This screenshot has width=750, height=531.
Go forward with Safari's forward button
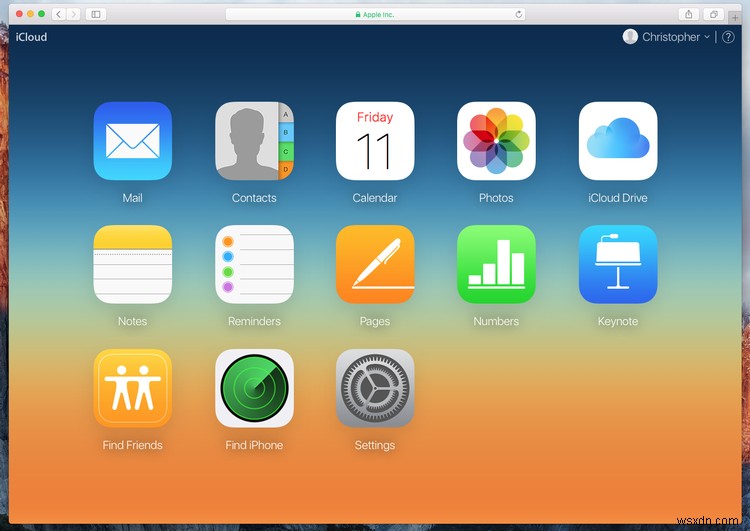pyautogui.click(x=73, y=14)
